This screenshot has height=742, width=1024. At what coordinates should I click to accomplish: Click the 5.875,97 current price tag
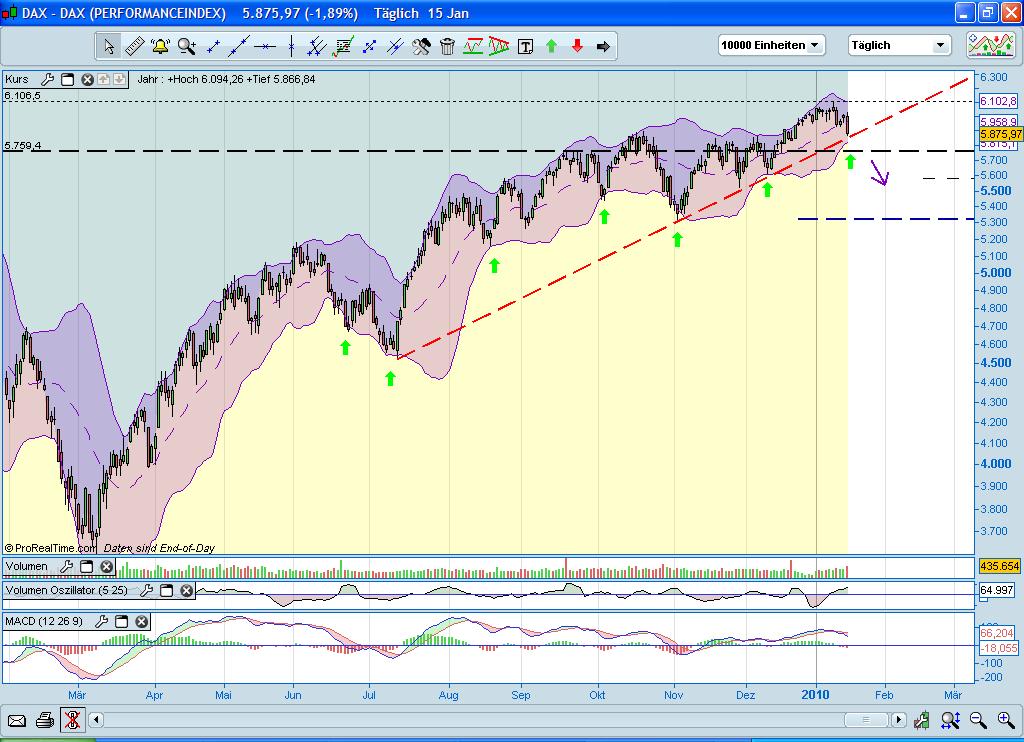(x=1001, y=134)
